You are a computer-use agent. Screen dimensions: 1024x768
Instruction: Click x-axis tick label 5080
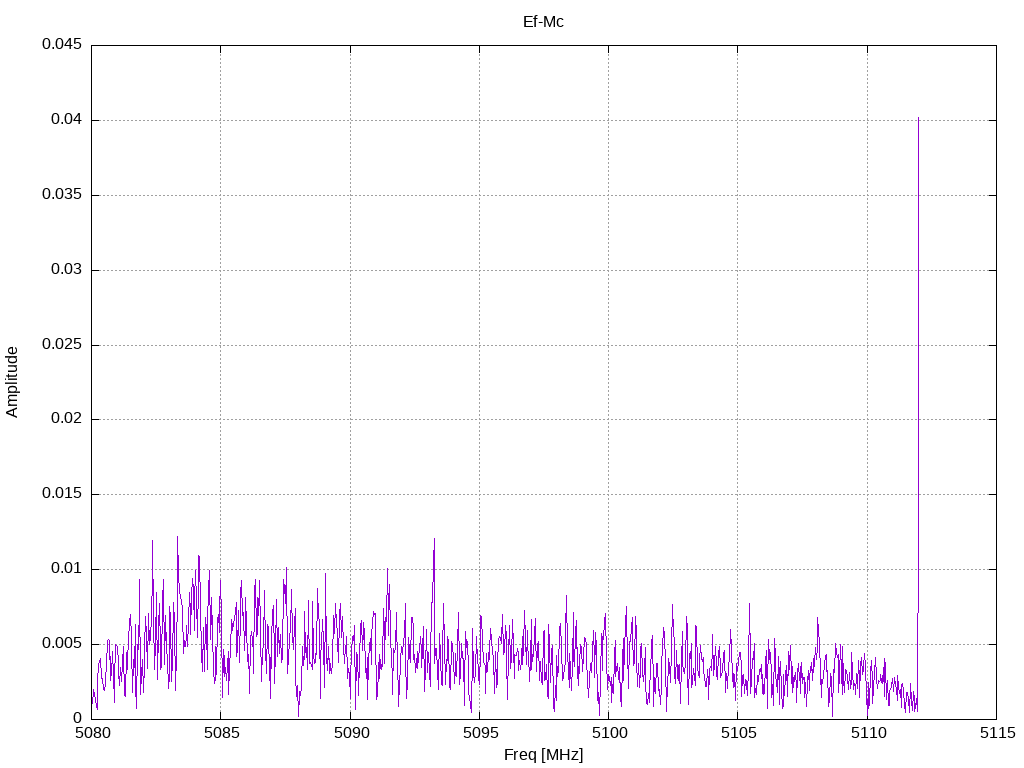click(92, 733)
